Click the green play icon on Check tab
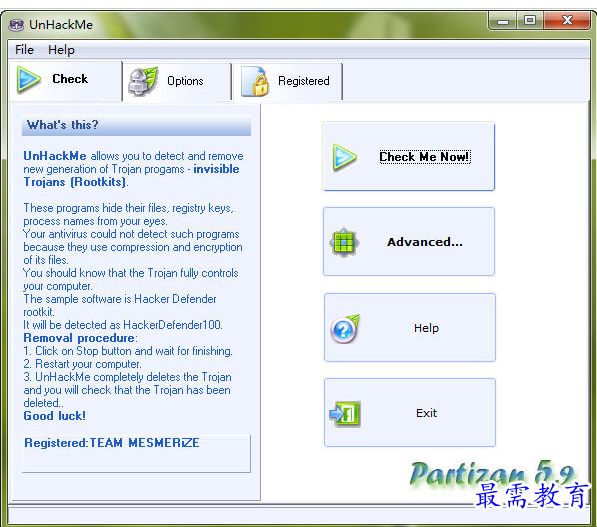The width and height of the screenshot is (597, 527). tap(28, 79)
